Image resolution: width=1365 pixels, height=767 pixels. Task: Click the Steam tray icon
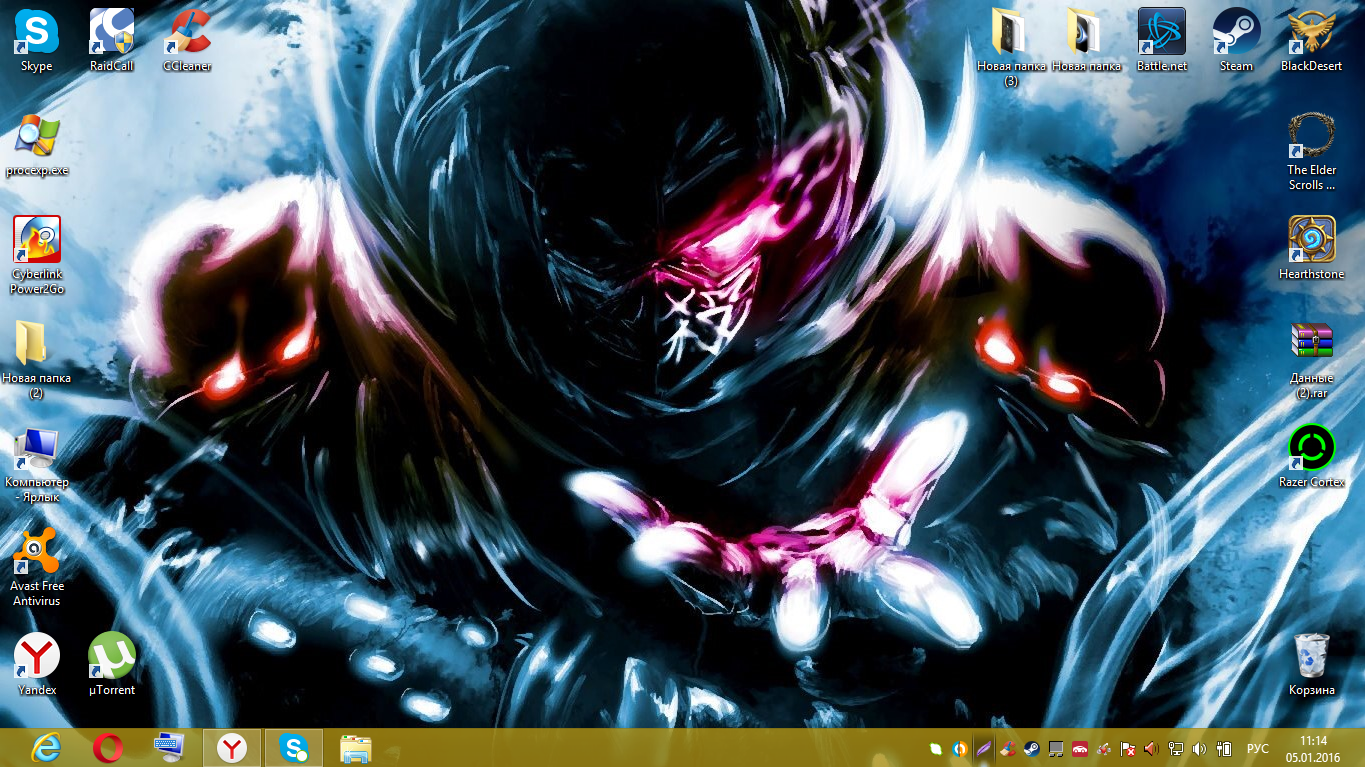1031,748
